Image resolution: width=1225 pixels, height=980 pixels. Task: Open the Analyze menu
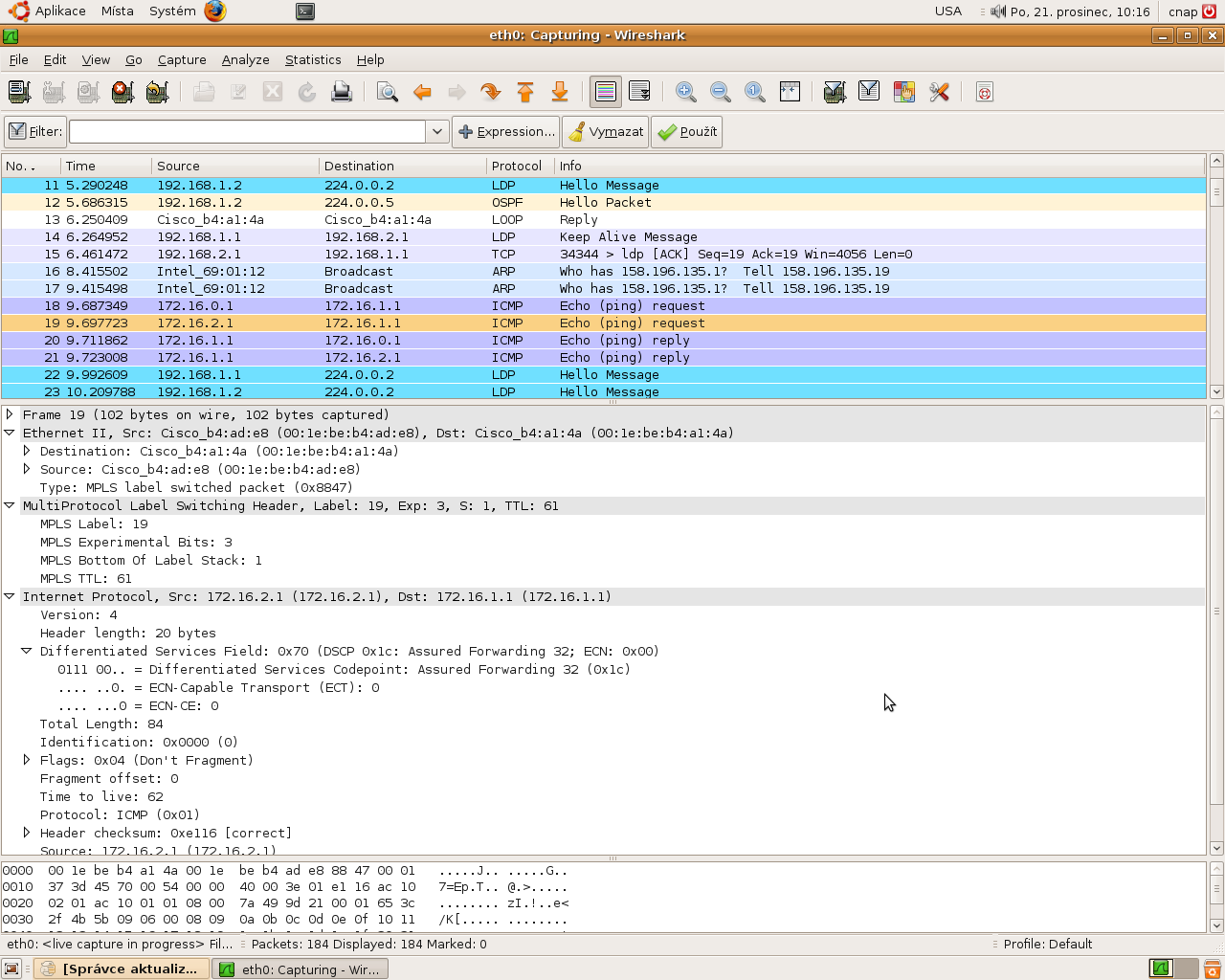pyautogui.click(x=246, y=59)
